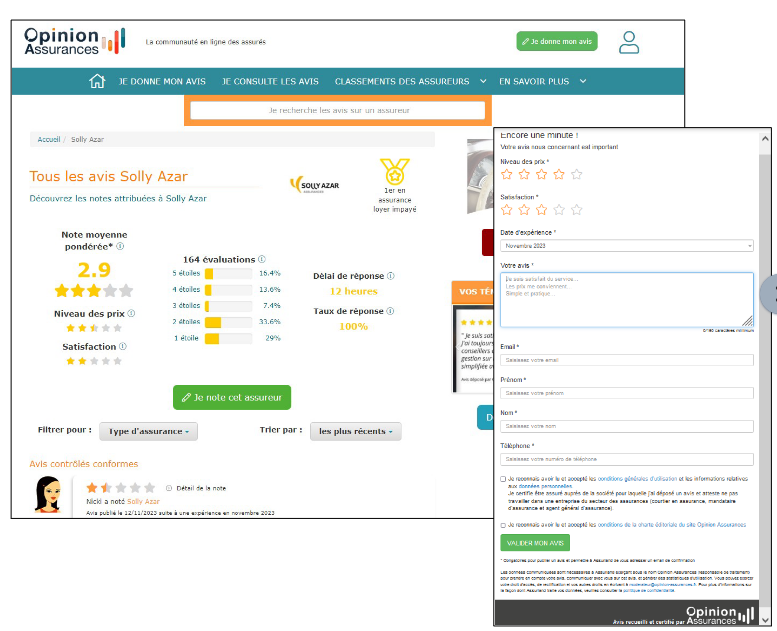777x631 pixels.
Task: Open the Solly Azar link in Nicki's review
Action: pos(143,501)
